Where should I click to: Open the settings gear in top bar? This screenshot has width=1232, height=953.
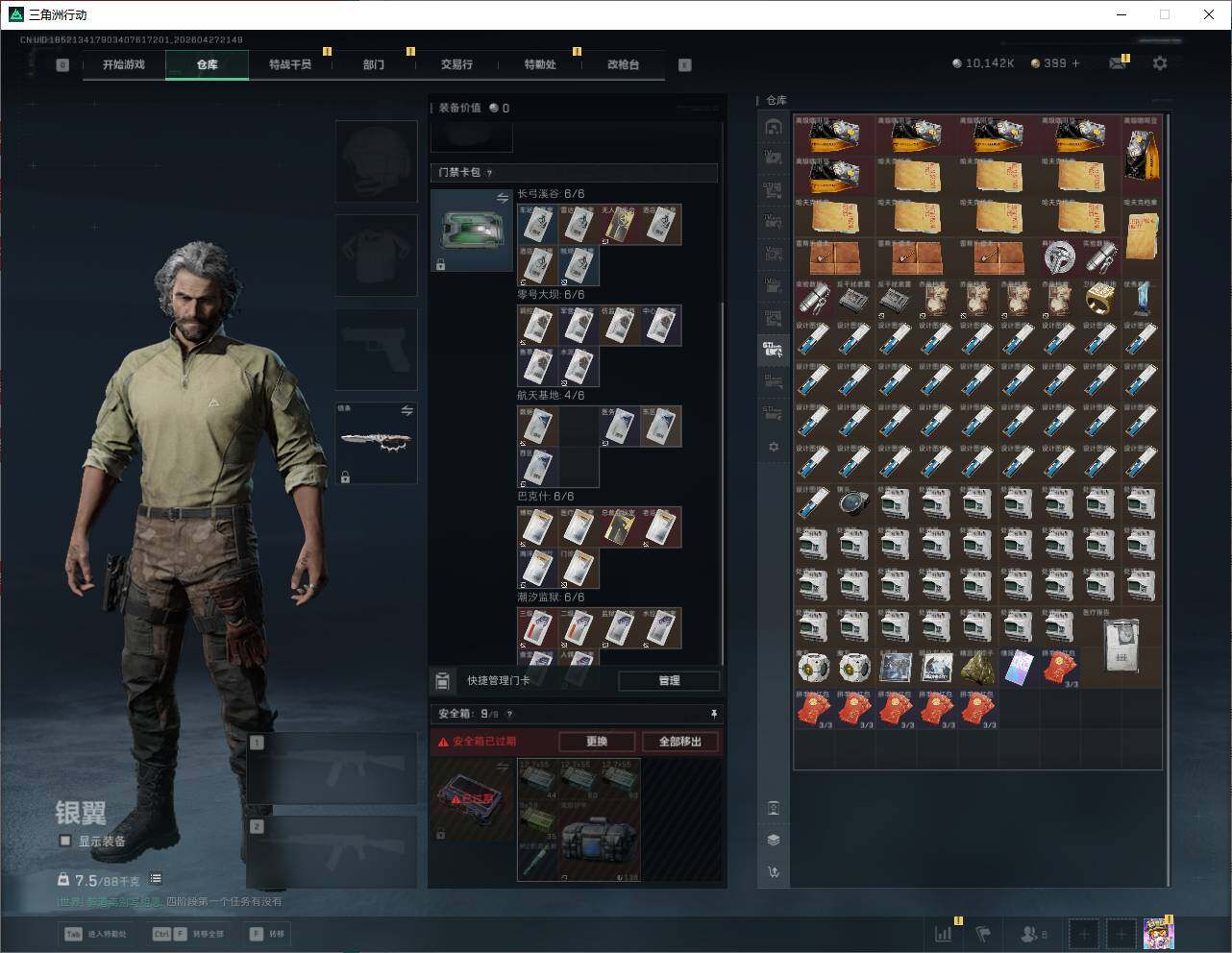pyautogui.click(x=1160, y=63)
